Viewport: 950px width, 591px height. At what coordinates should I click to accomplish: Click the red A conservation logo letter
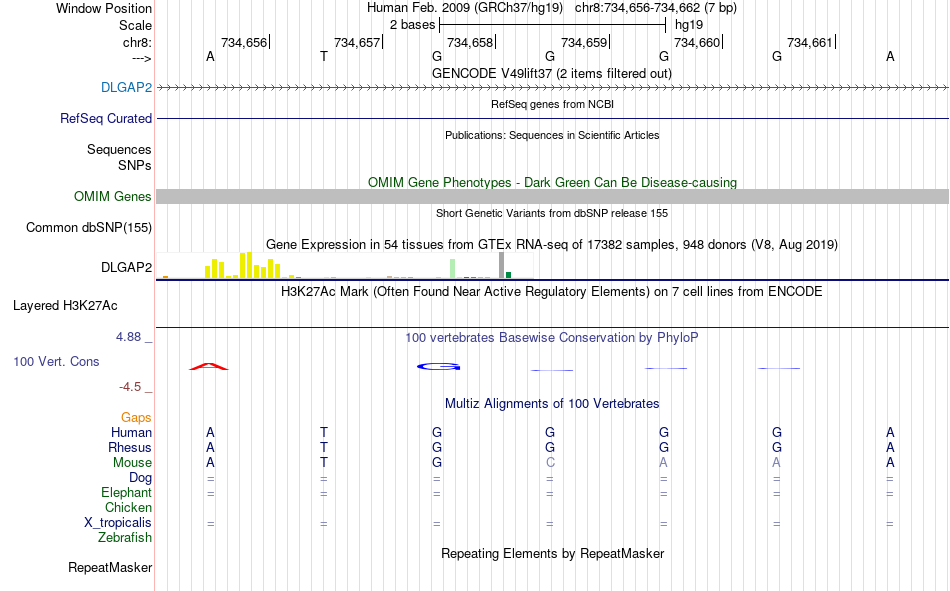click(x=209, y=366)
